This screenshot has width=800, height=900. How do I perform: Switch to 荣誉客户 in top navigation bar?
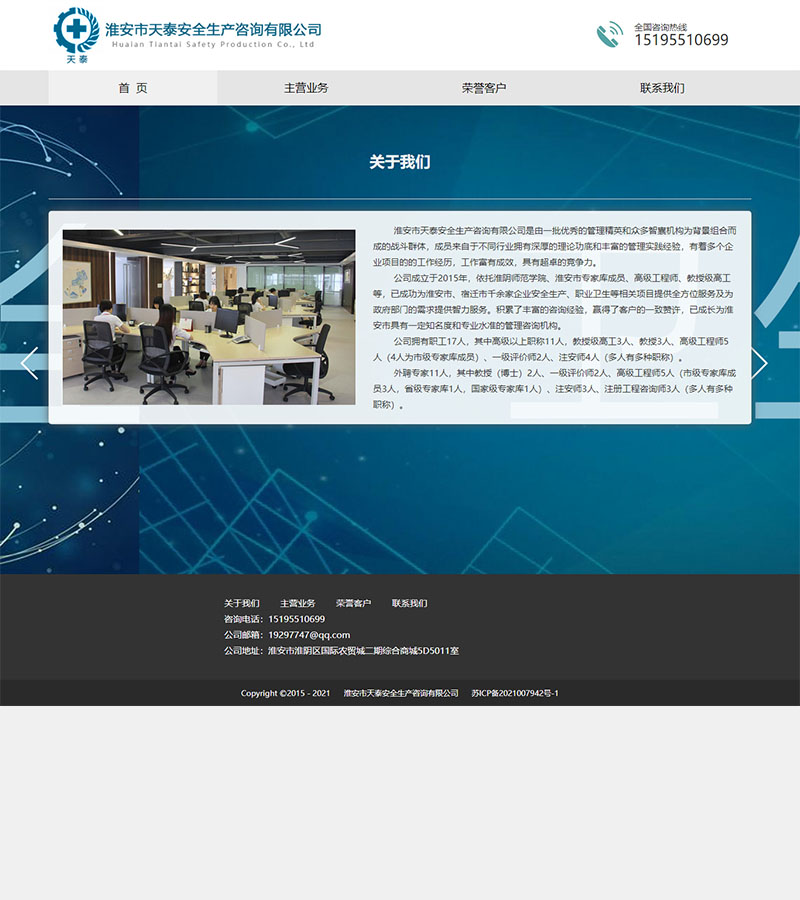(x=484, y=88)
